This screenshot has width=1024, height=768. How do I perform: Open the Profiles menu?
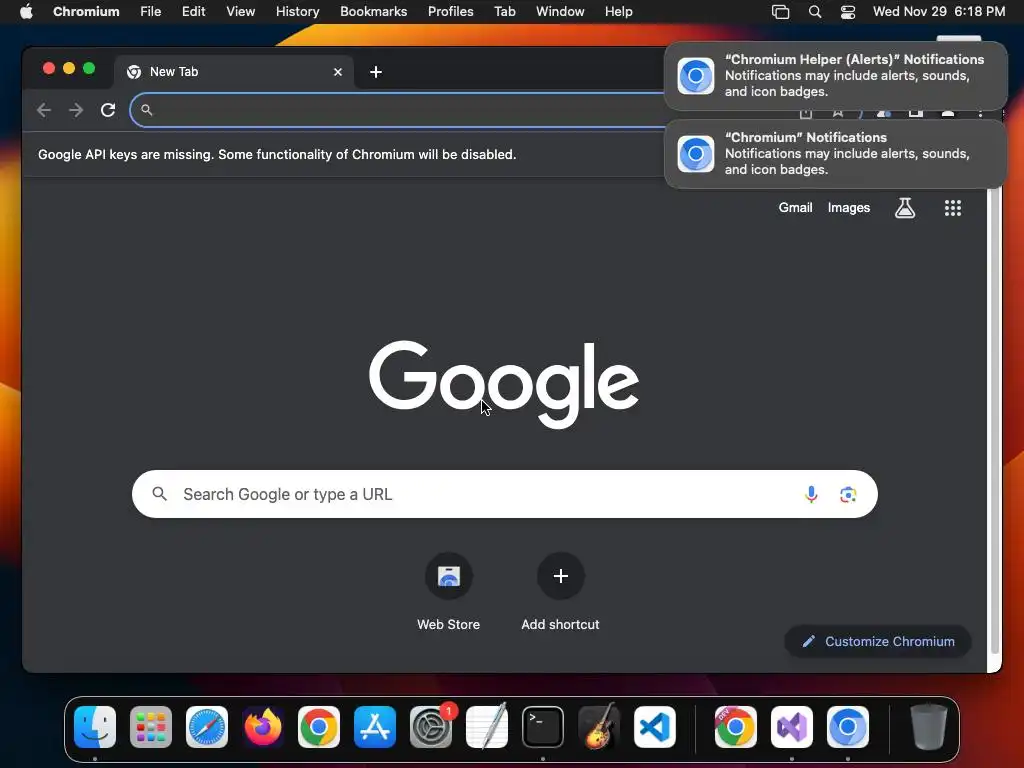point(451,12)
